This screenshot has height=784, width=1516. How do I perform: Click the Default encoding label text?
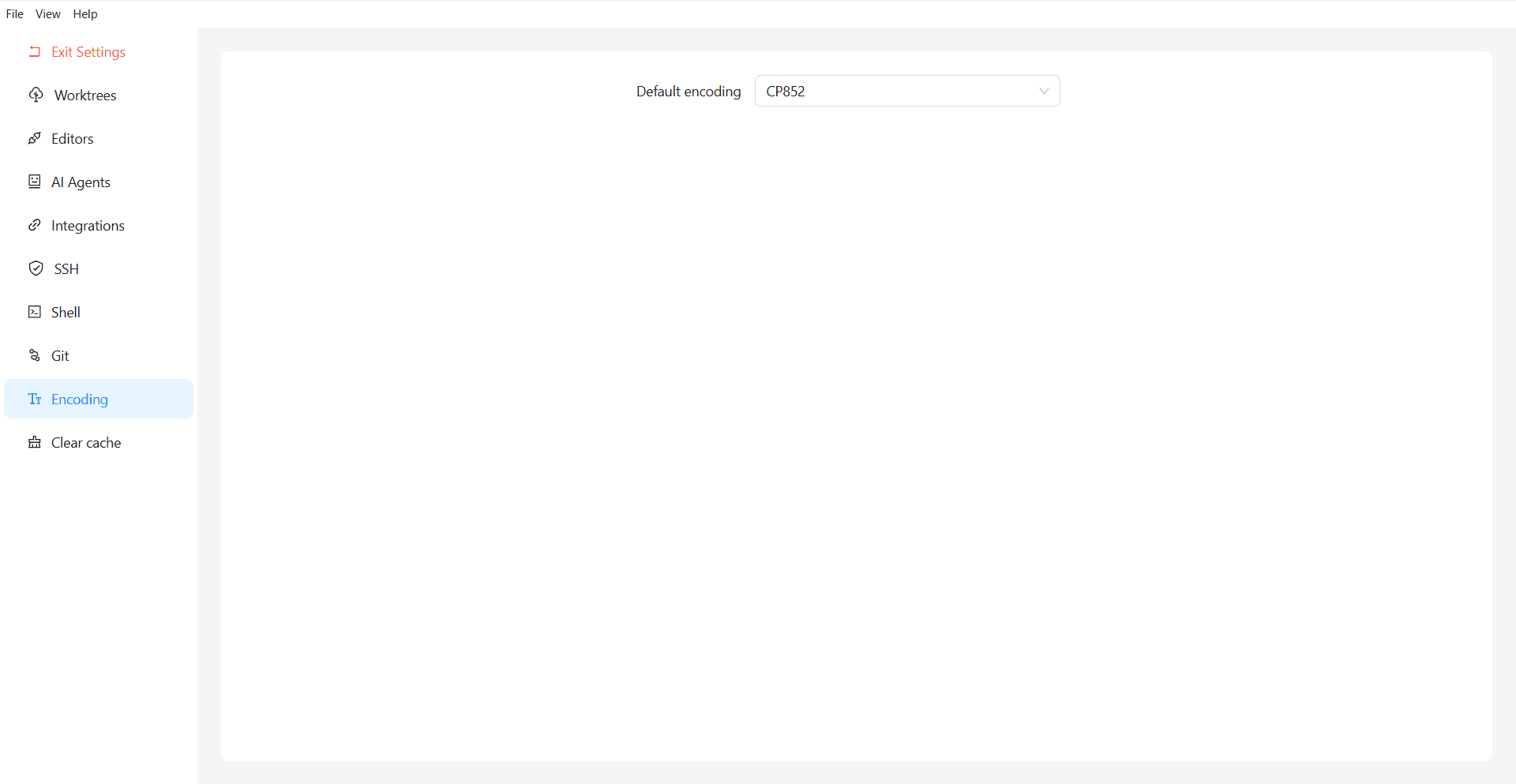(689, 92)
